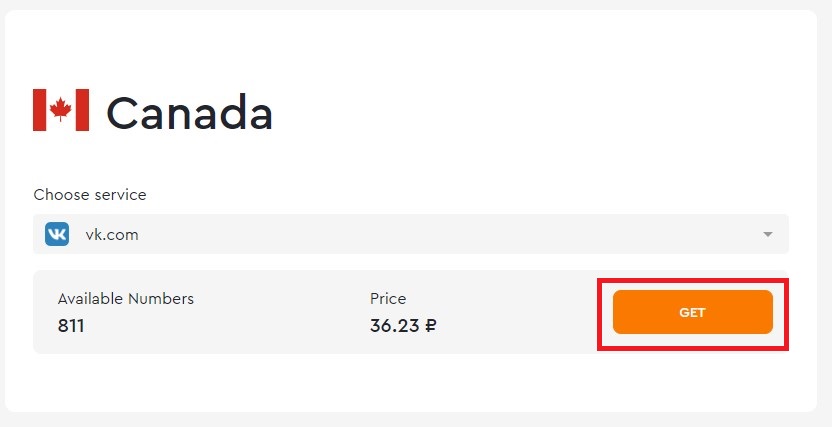Open the Choose service combo box
832x427 pixels.
click(411, 234)
